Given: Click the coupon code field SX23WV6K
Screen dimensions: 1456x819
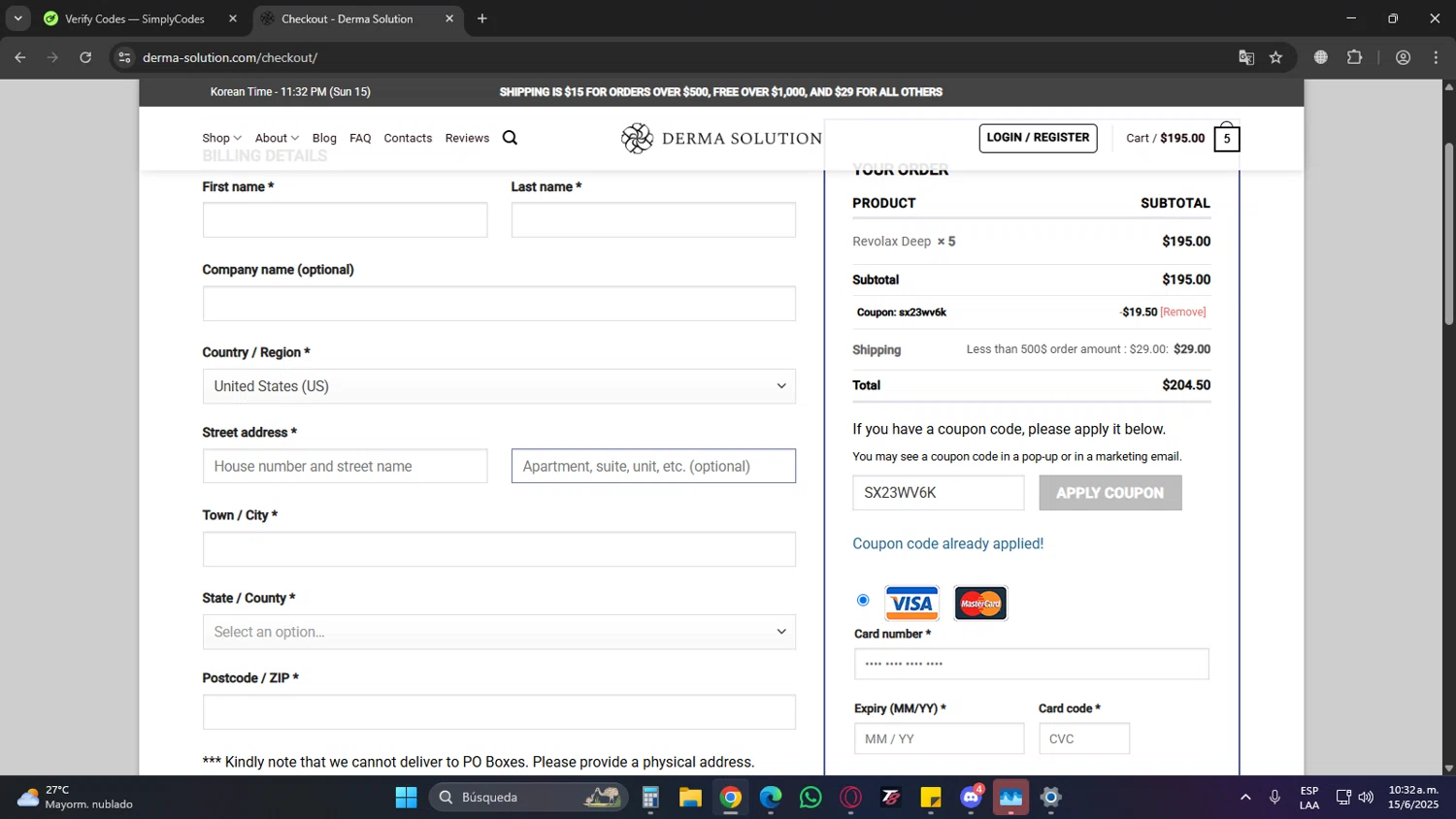Looking at the screenshot, I should (x=938, y=493).
